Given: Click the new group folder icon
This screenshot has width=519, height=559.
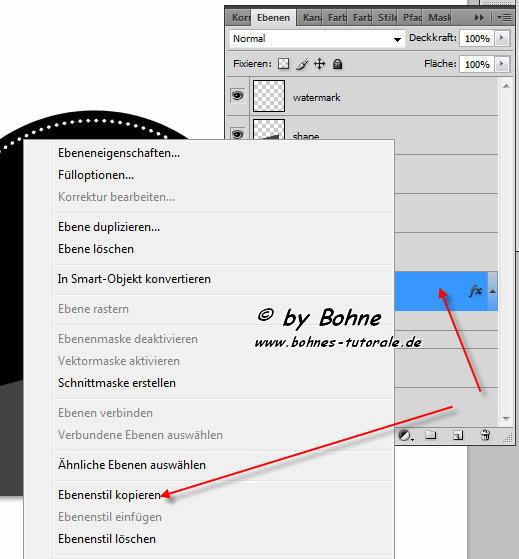Looking at the screenshot, I should 431,435.
